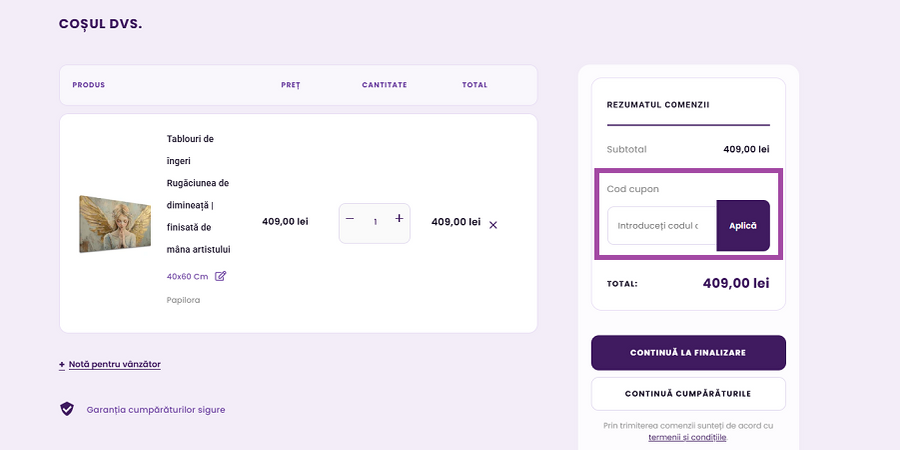Open the Notă pentru vânzător text link
Viewport: 900px width, 450px height.
(x=115, y=364)
